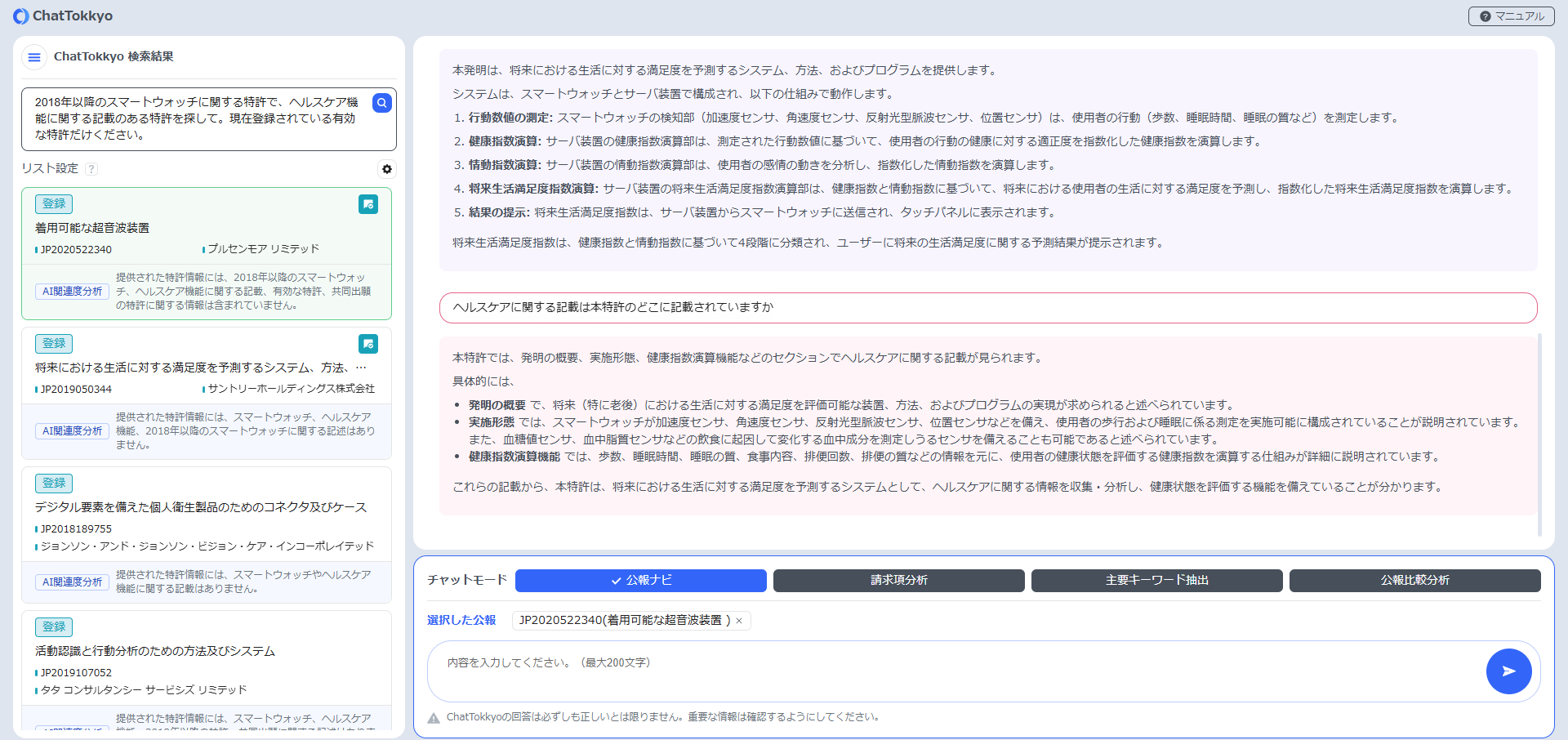This screenshot has width=1568, height=740.
Task: Toggle the 登録 badge on the first result
Action: [x=54, y=204]
